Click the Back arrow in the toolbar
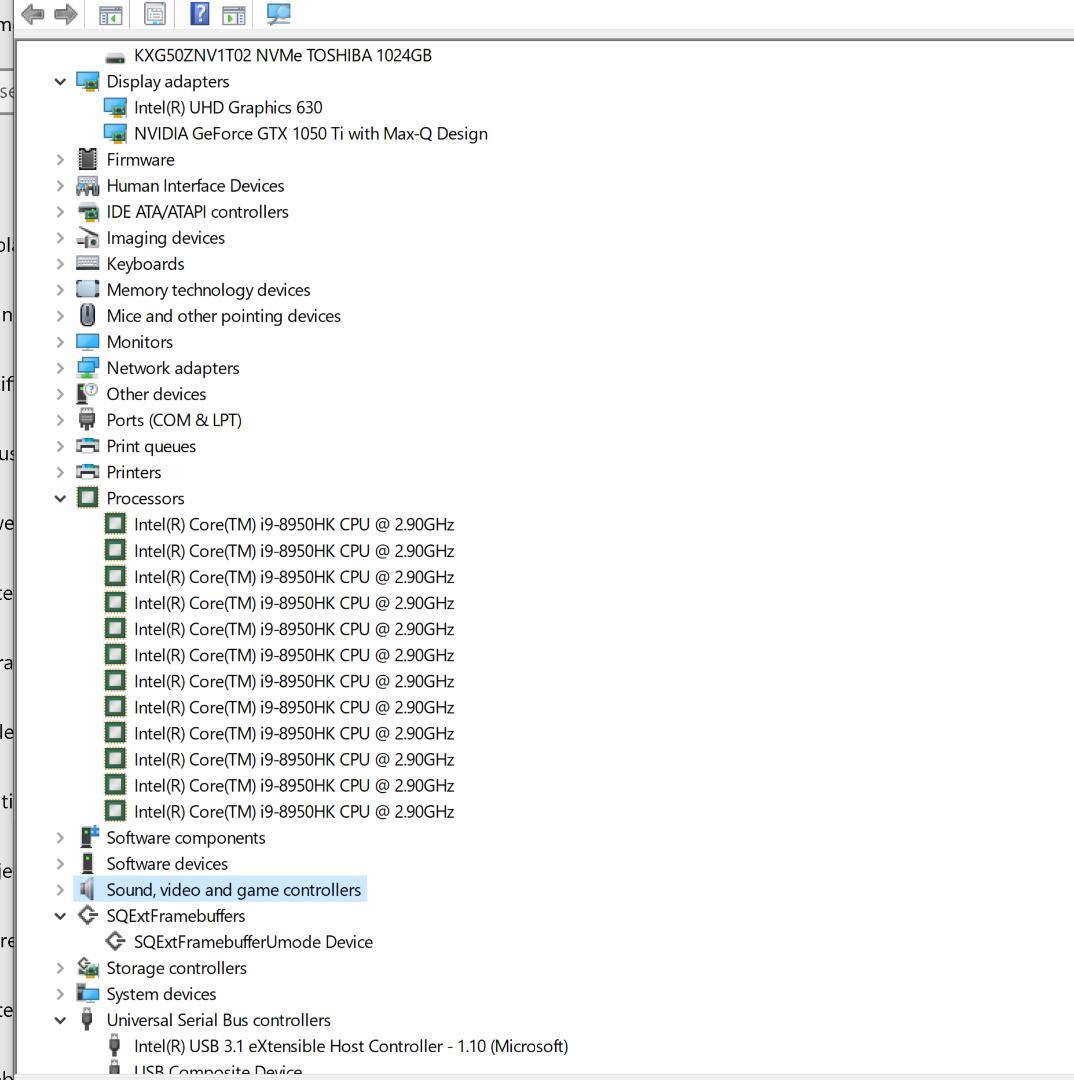 point(32,14)
